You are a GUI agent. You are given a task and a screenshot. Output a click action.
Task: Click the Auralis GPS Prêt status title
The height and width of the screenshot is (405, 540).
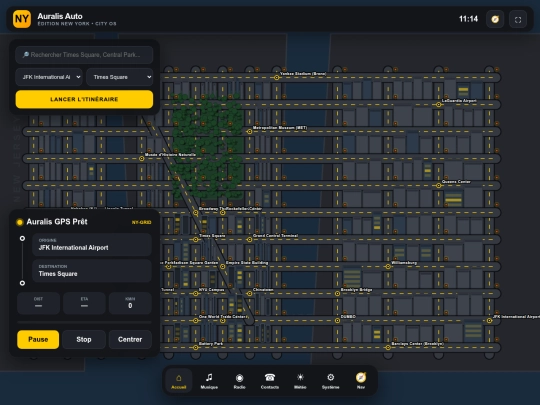57,222
